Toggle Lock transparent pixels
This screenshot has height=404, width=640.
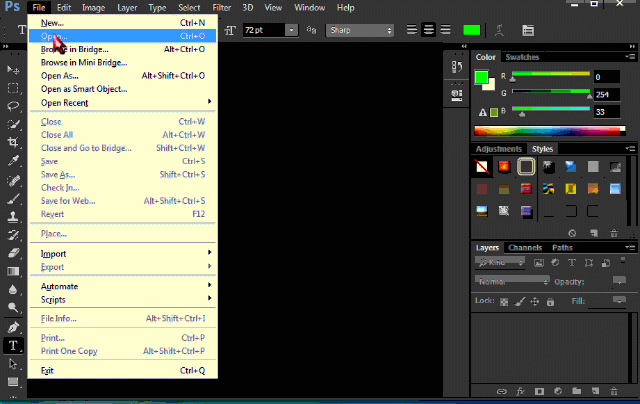504,302
